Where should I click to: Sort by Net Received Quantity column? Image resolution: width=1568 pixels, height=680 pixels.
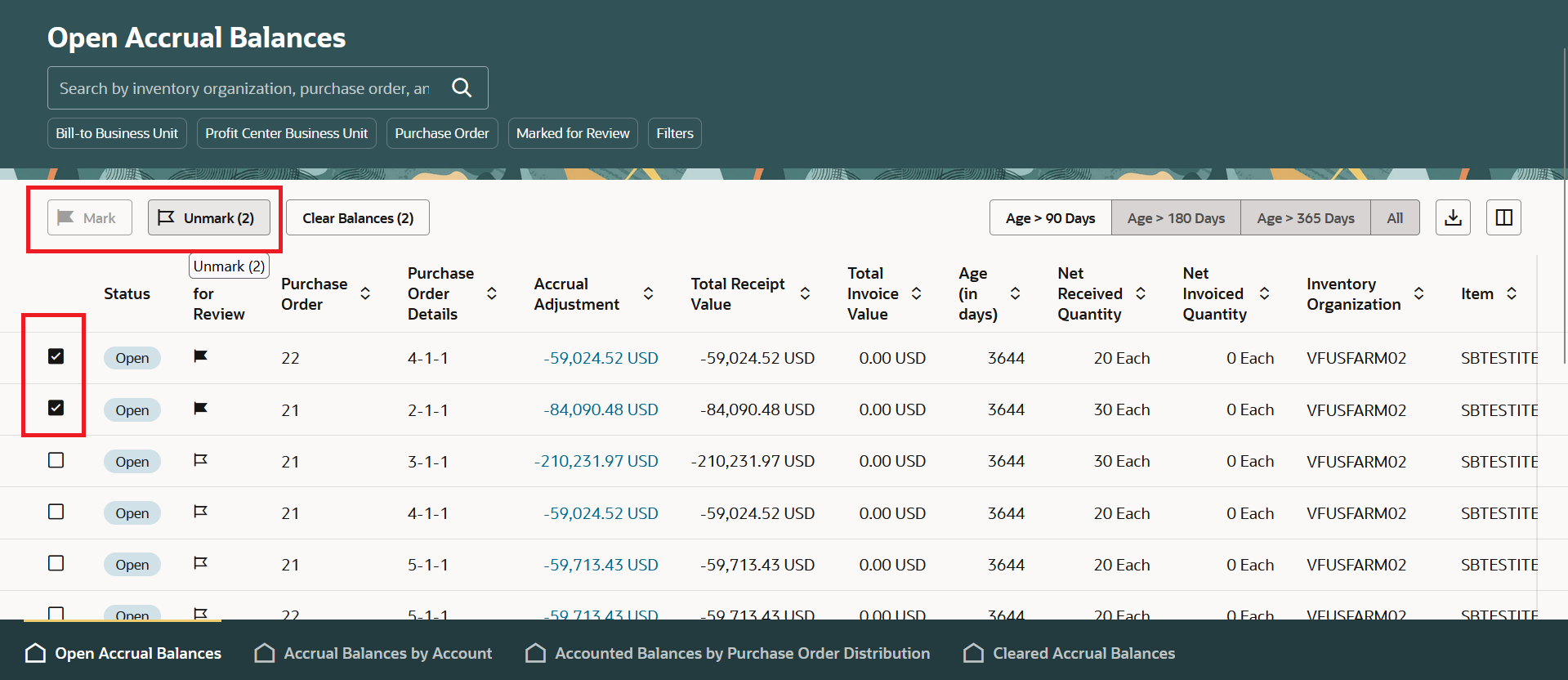click(1141, 293)
